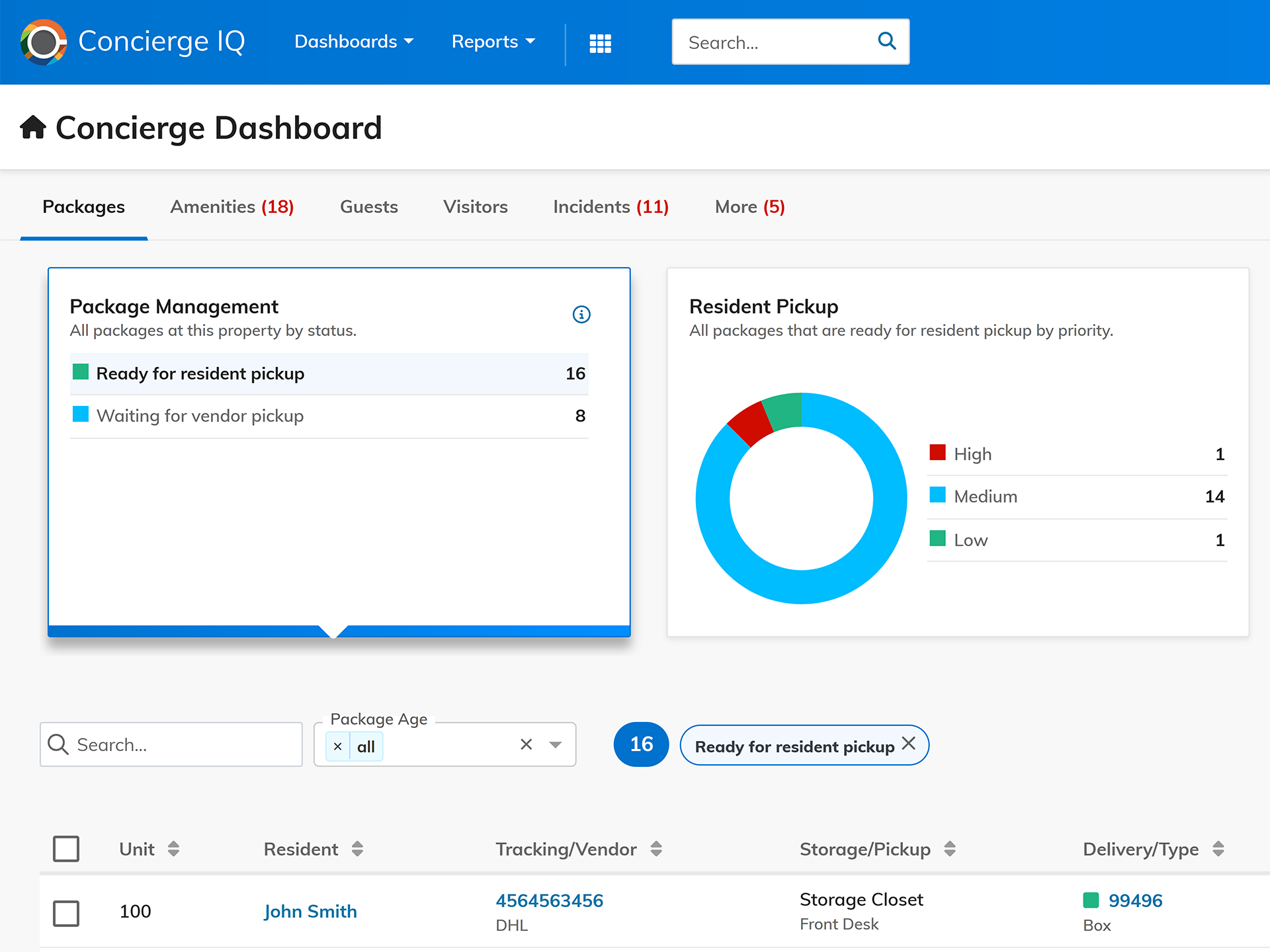Open tracking number 4564563456
Viewport: 1270px width, 952px height.
[549, 900]
